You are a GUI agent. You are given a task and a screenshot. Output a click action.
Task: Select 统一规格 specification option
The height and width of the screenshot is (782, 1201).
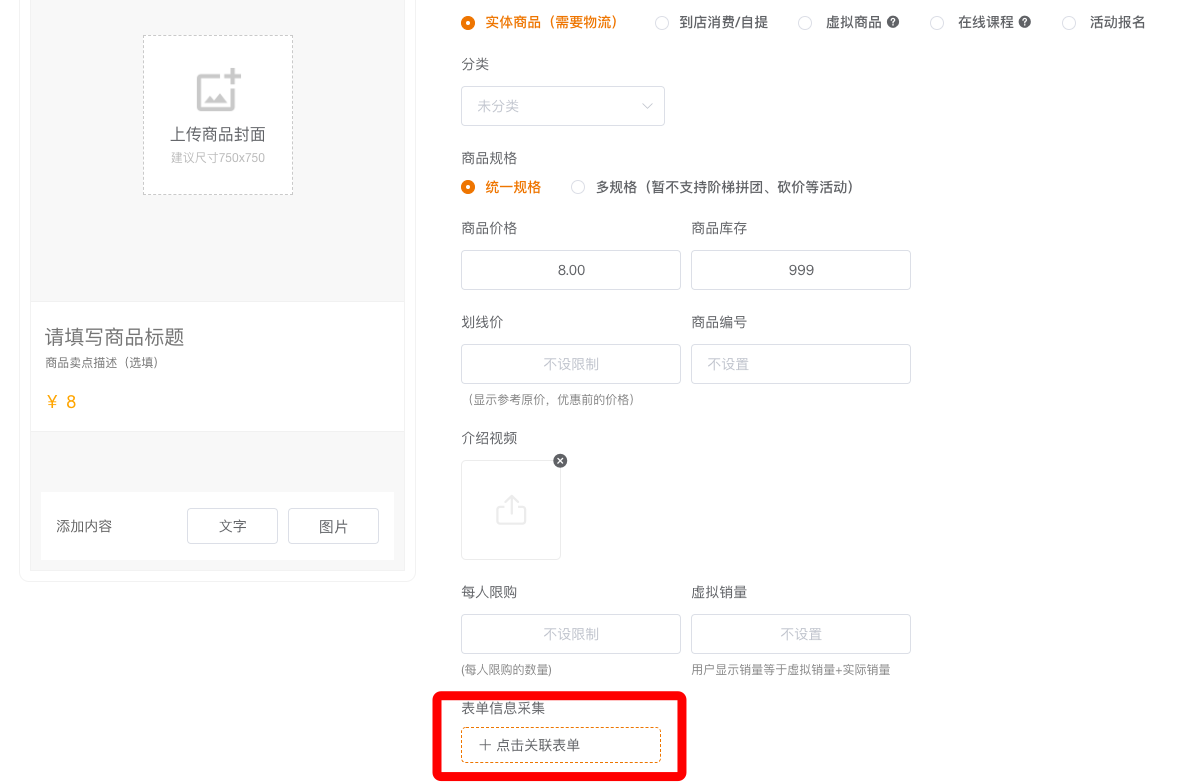(x=468, y=187)
